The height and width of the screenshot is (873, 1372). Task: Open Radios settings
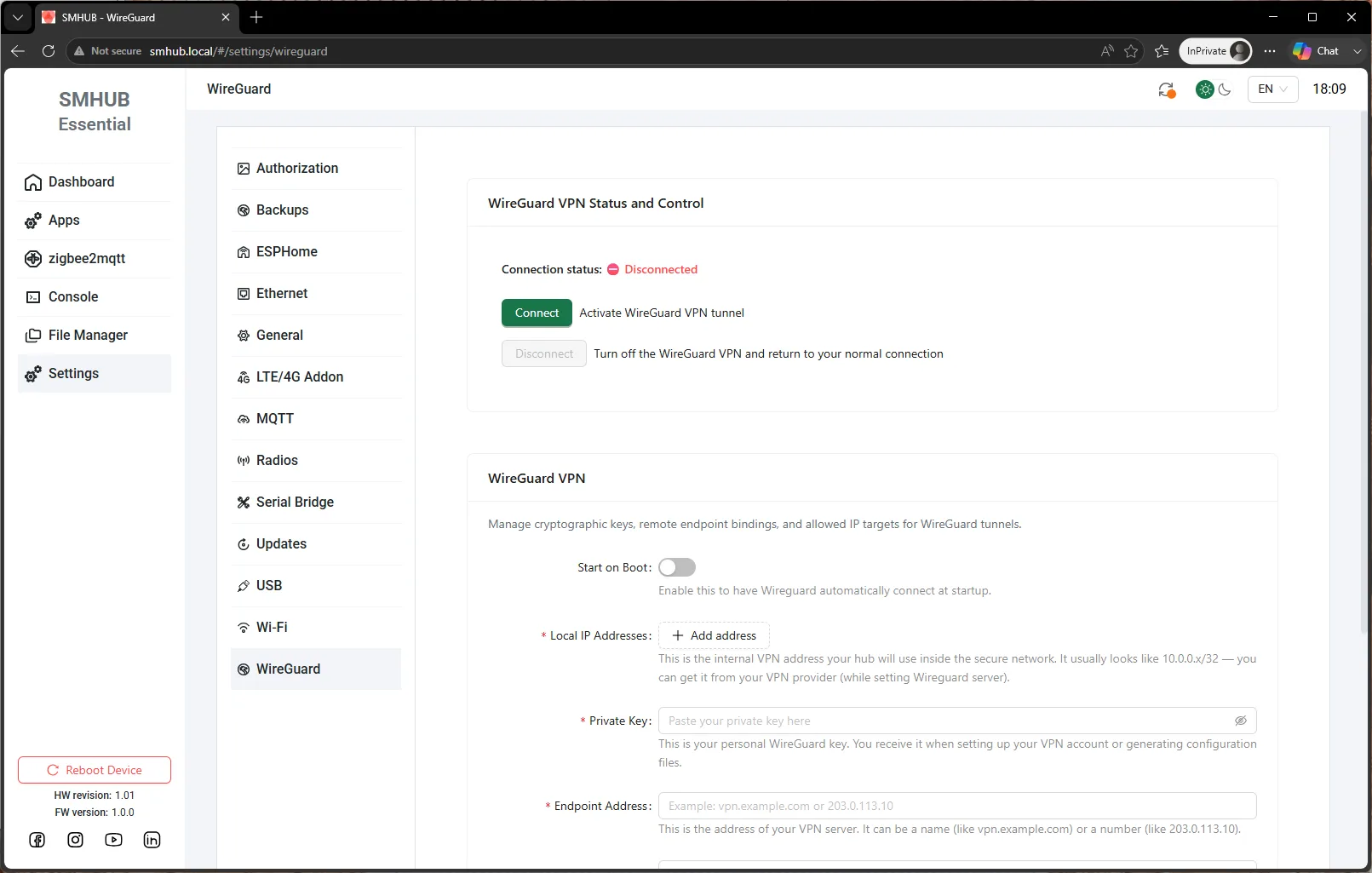click(316, 461)
